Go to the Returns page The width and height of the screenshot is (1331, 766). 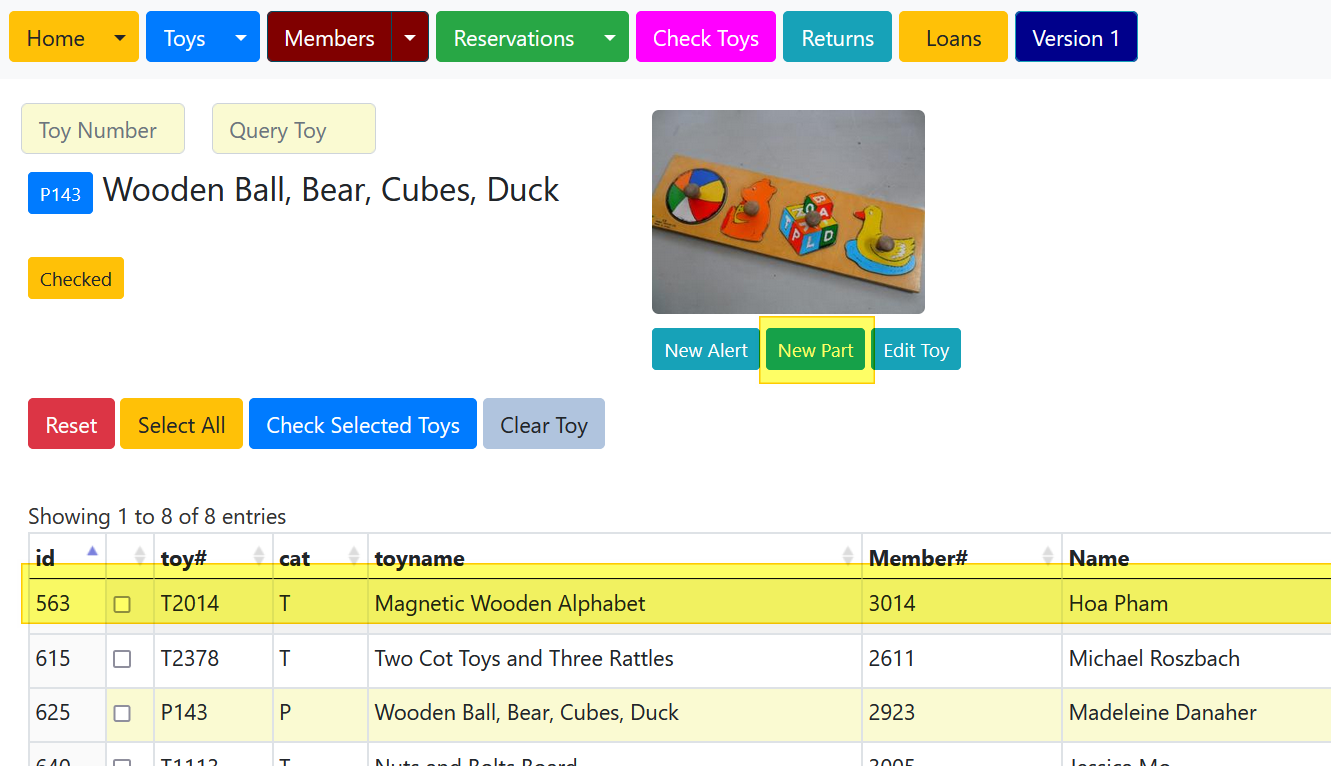coord(838,38)
